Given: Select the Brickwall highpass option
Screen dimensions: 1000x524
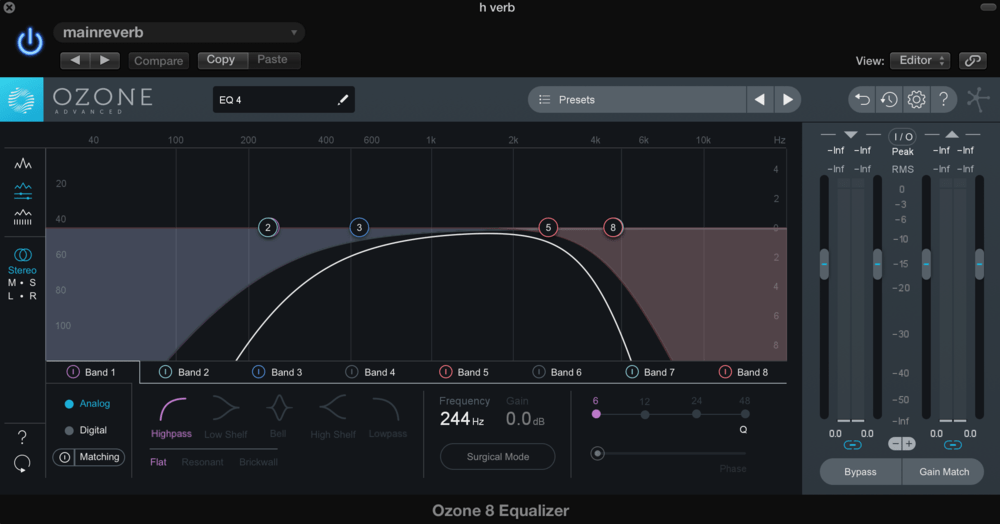Looking at the screenshot, I should coord(258,462).
